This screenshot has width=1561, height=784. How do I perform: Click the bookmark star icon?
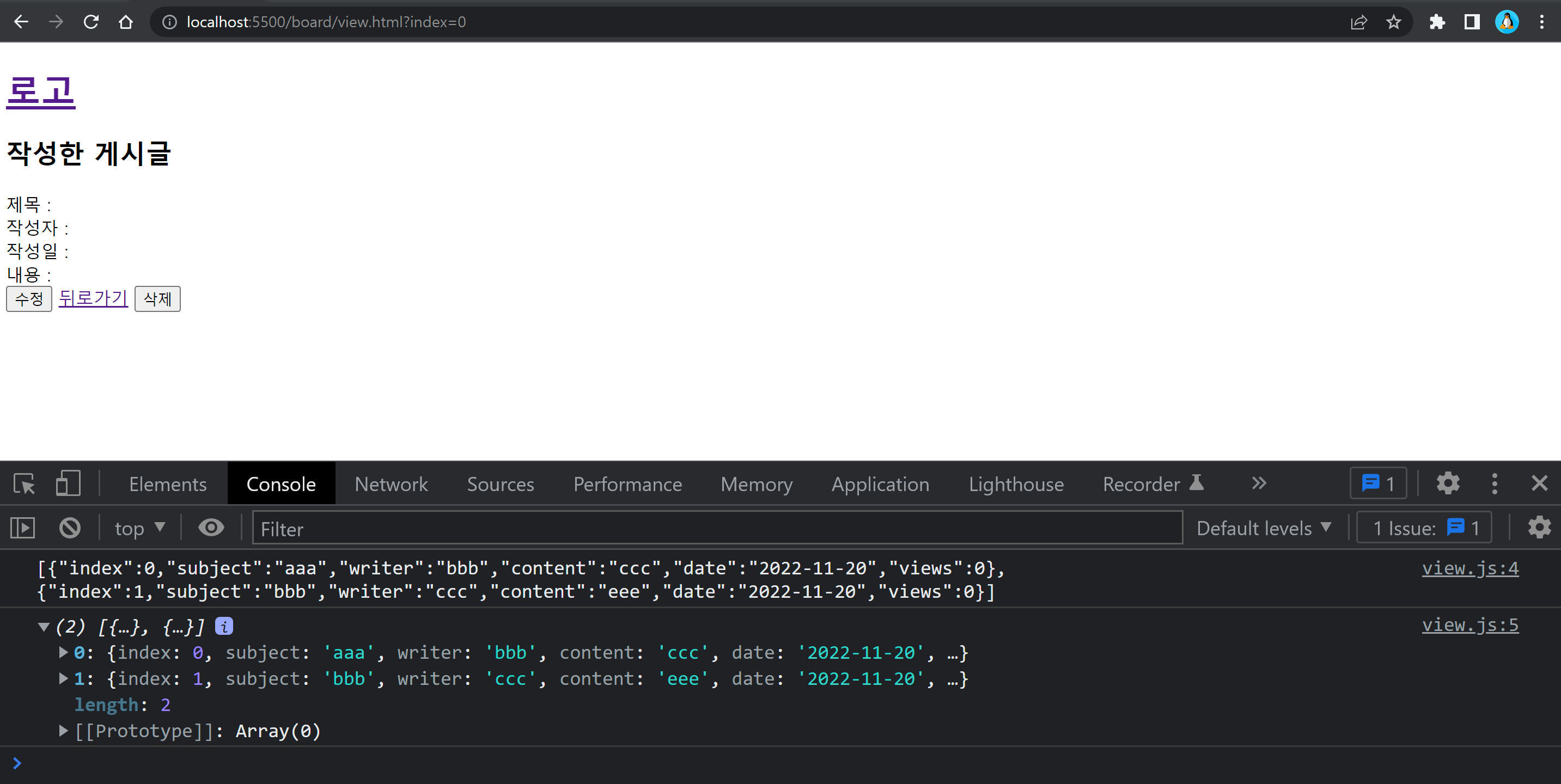point(1393,22)
